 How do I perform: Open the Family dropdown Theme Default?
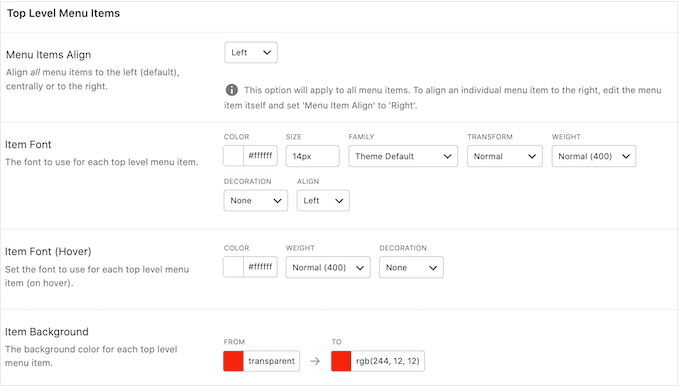[x=403, y=156]
